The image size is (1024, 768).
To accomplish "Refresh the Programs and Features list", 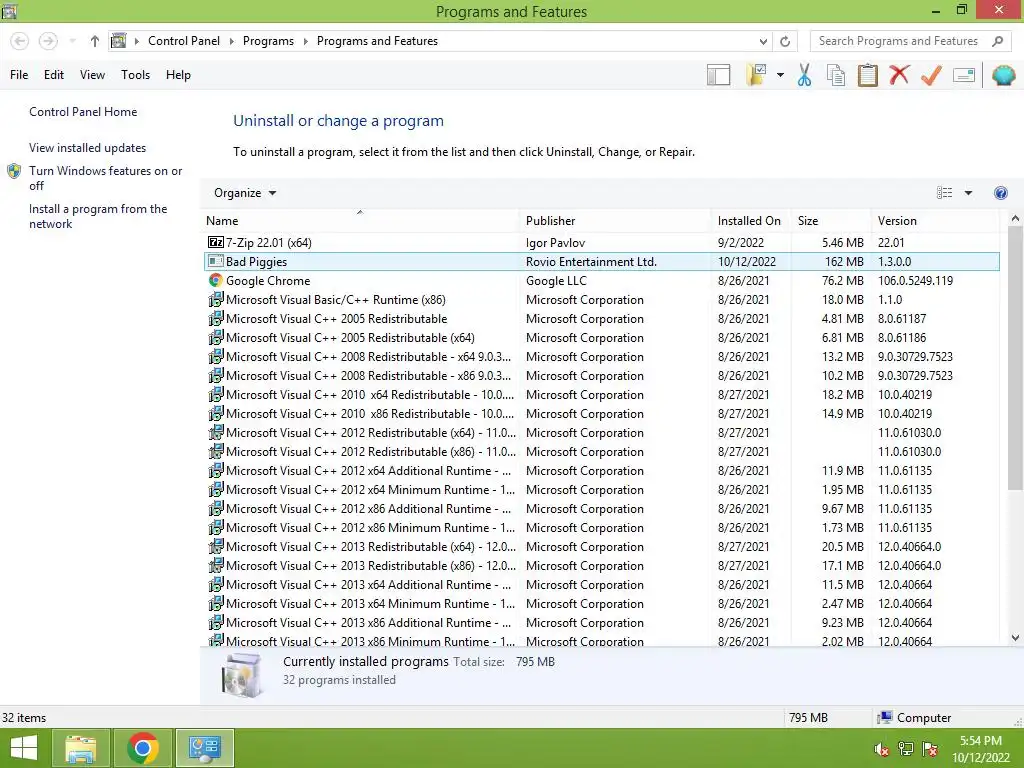I will point(785,41).
